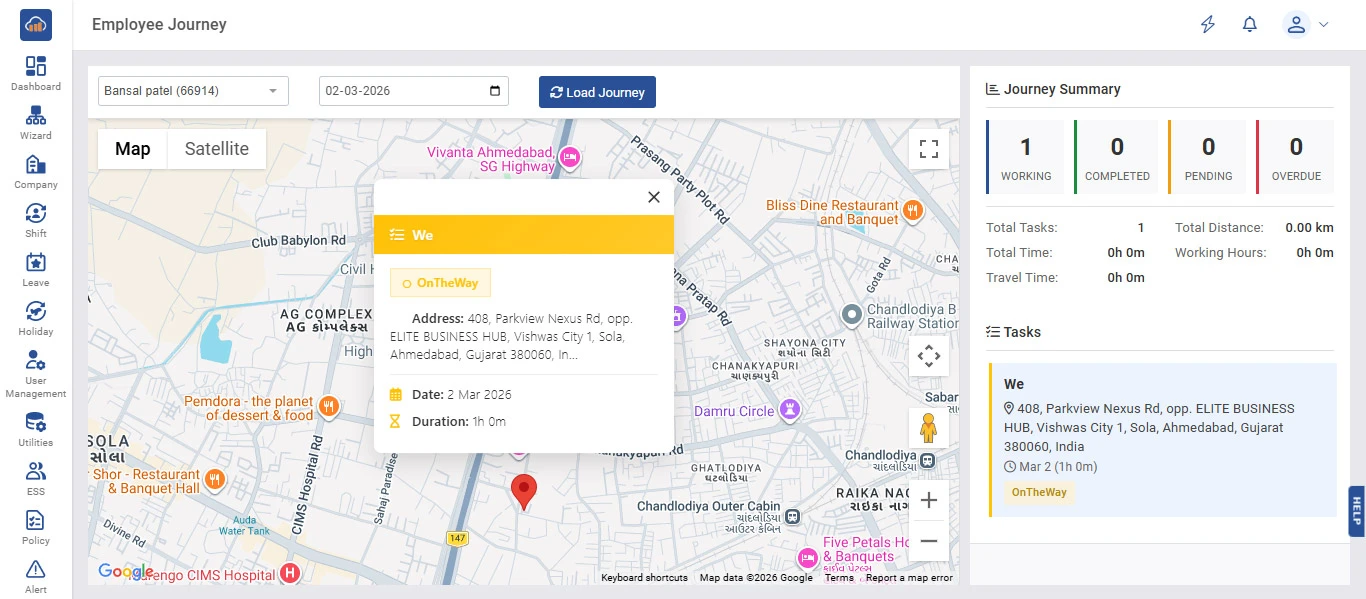Viewport: 1366px width, 599px height.
Task: Switch map to Satellite view
Action: tap(216, 149)
